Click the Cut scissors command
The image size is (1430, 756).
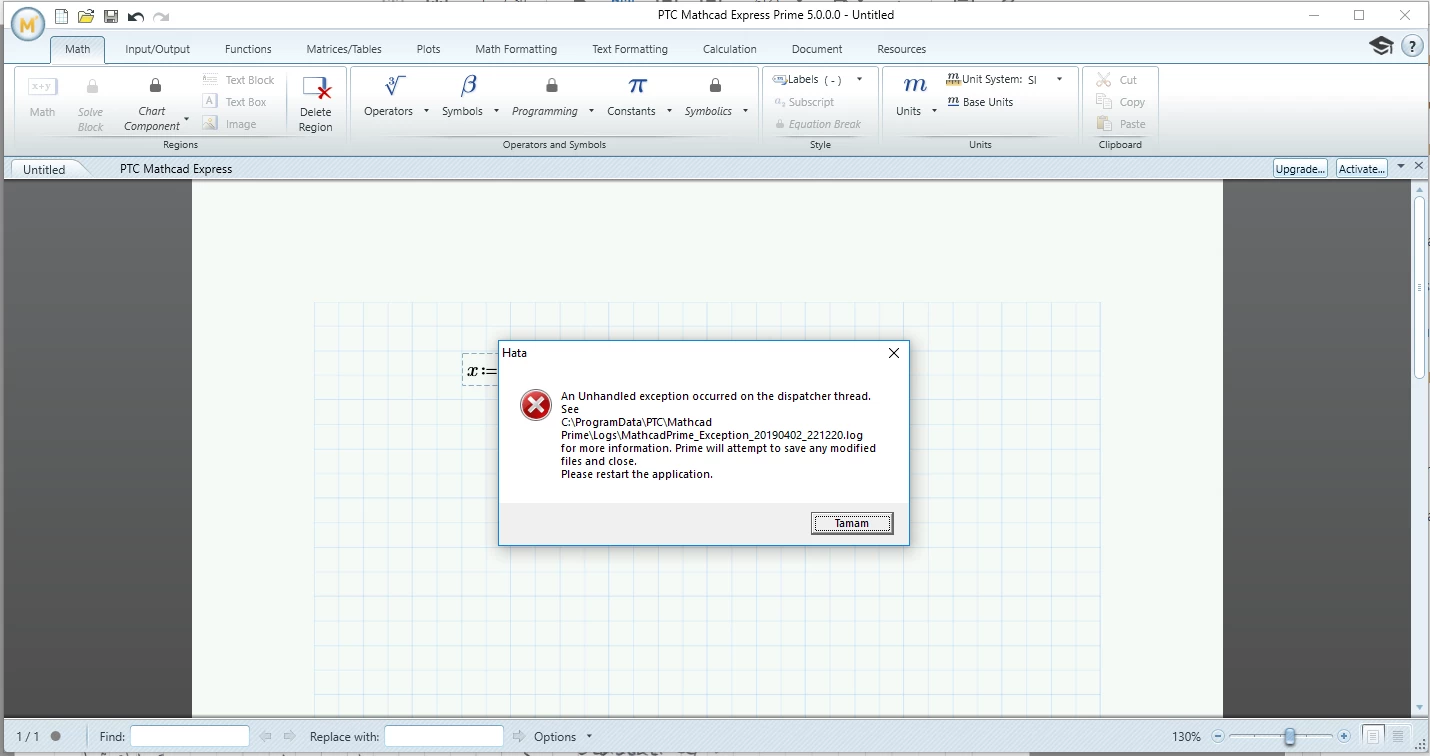[1117, 80]
